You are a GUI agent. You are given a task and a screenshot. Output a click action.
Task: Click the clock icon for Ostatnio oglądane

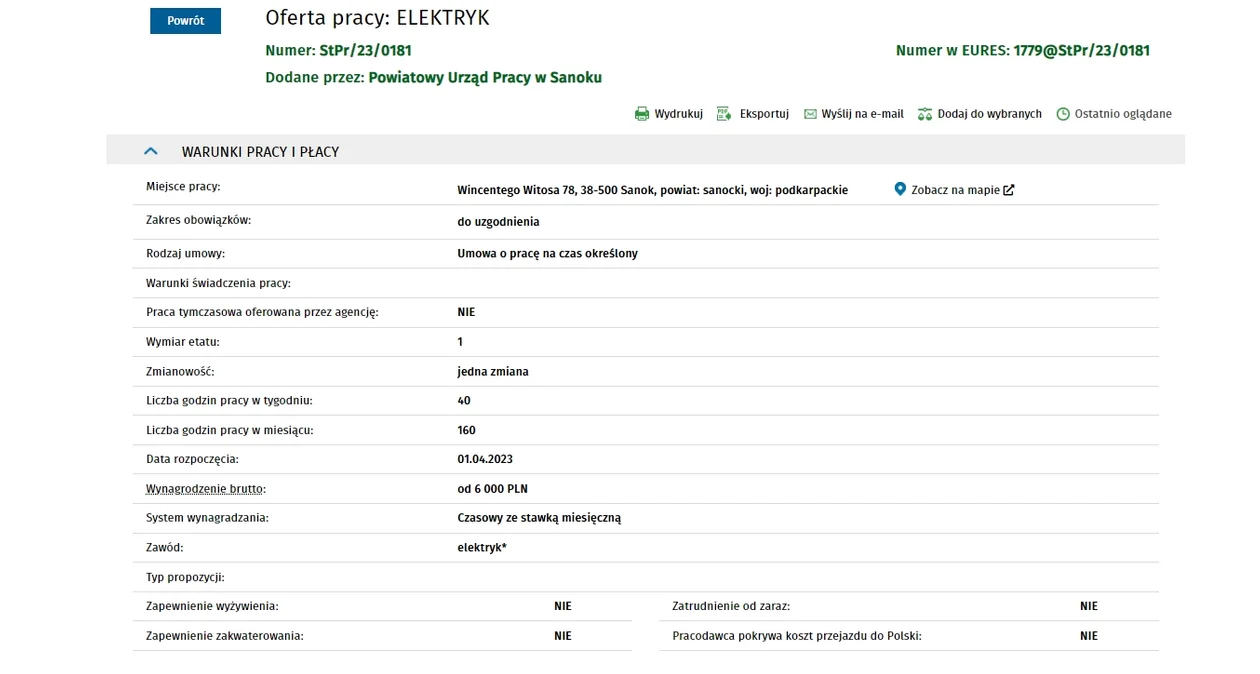click(1063, 114)
